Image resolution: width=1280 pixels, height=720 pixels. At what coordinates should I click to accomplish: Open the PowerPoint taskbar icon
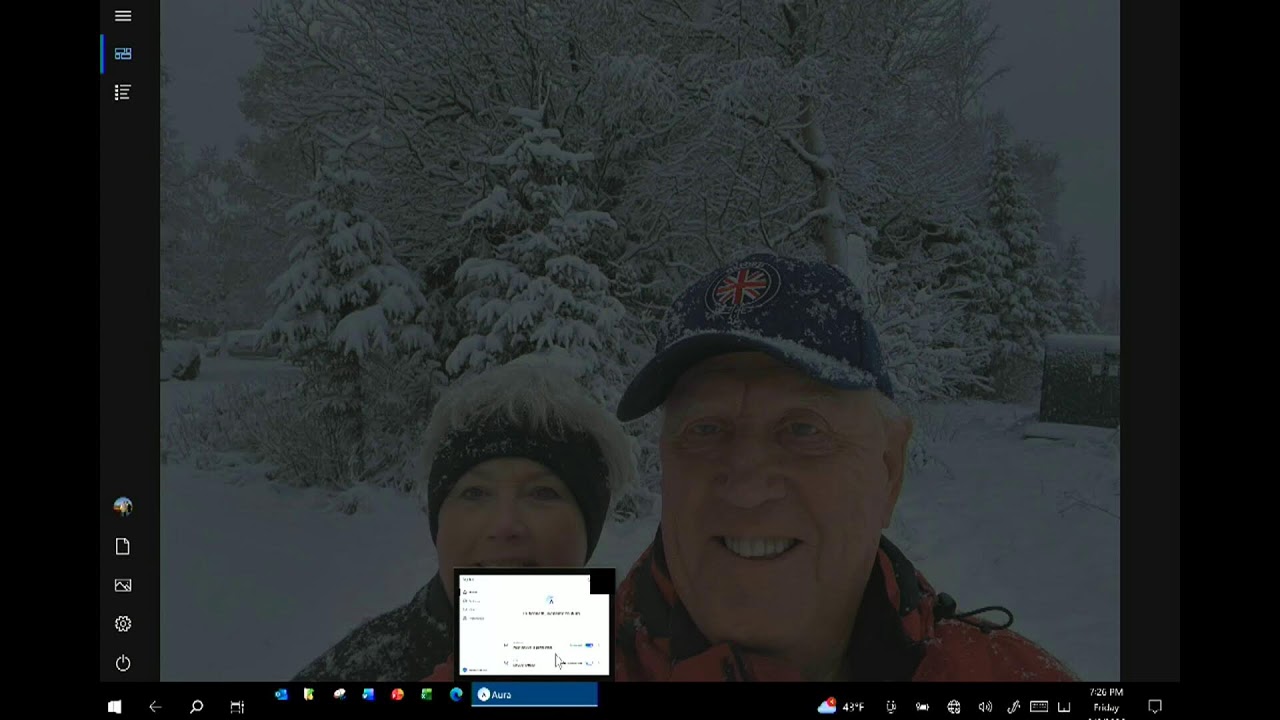tap(397, 694)
